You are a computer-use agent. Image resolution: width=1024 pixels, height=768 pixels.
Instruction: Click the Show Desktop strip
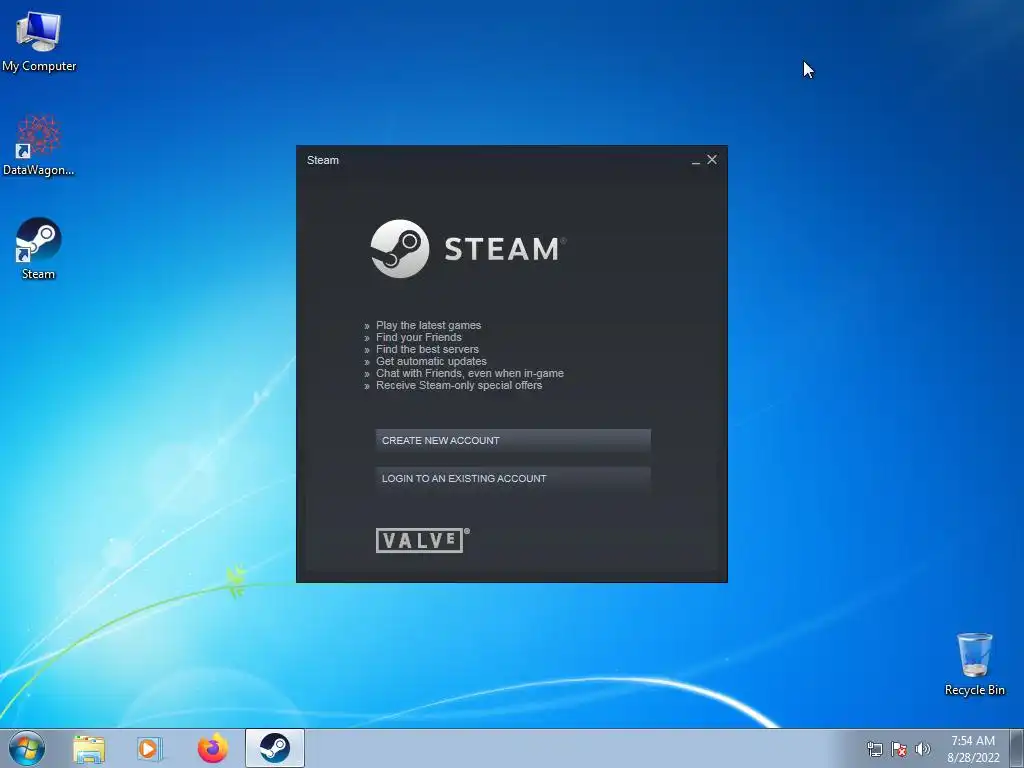tap(1017, 748)
